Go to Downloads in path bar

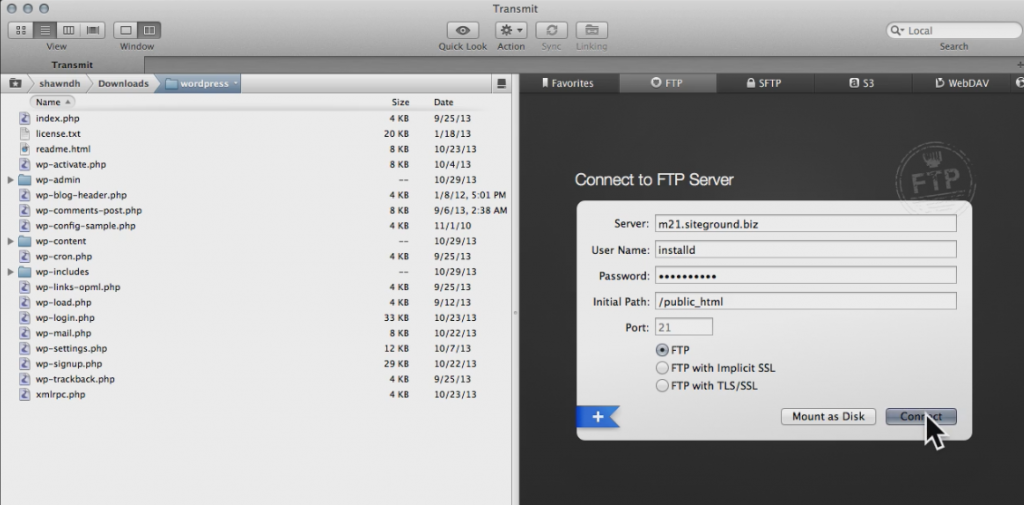(x=123, y=84)
